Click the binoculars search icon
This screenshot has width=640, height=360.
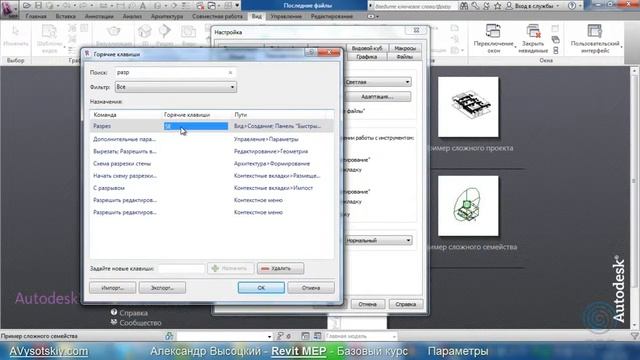(464, 6)
